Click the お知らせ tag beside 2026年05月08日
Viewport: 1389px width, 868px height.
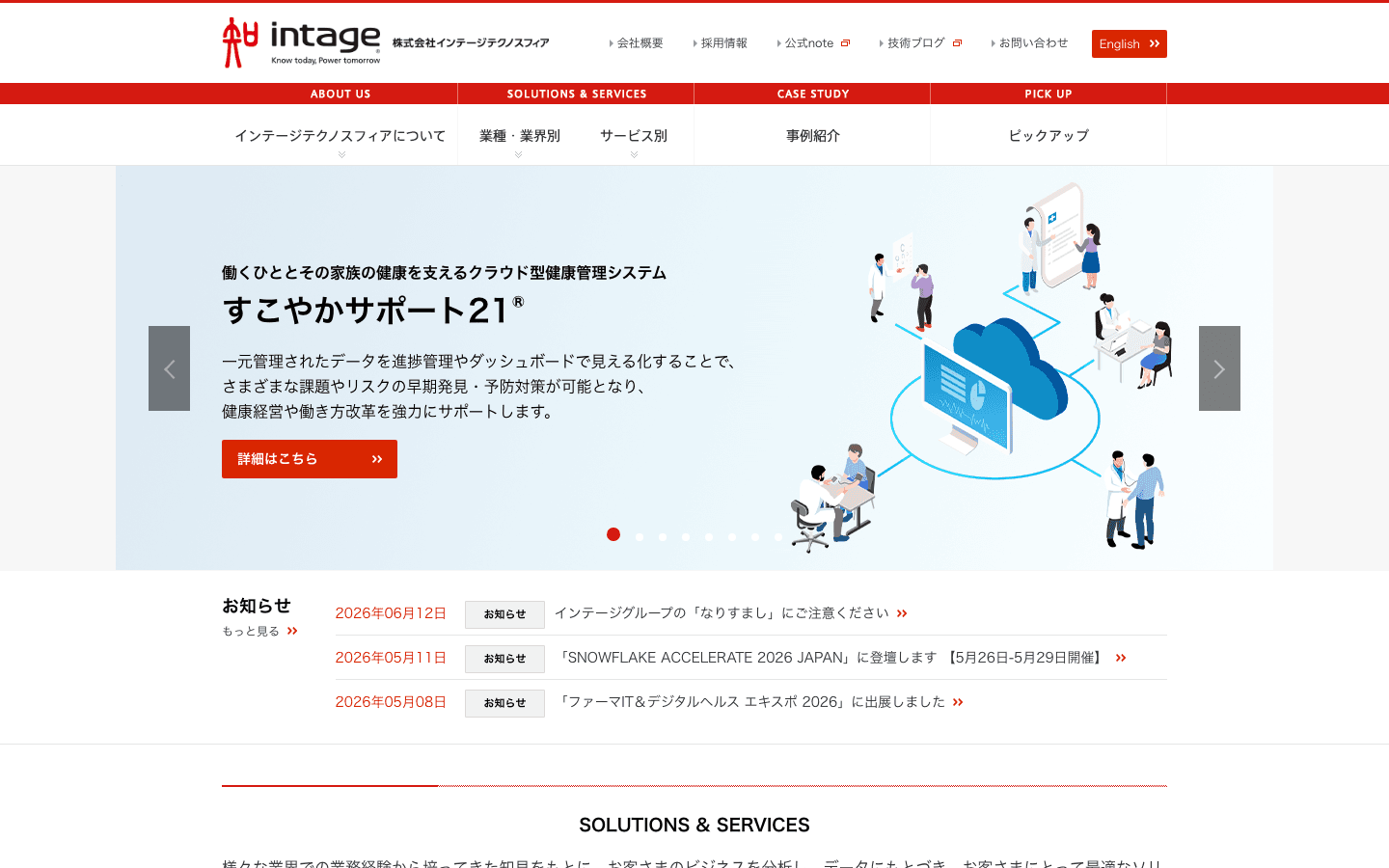[x=504, y=703]
